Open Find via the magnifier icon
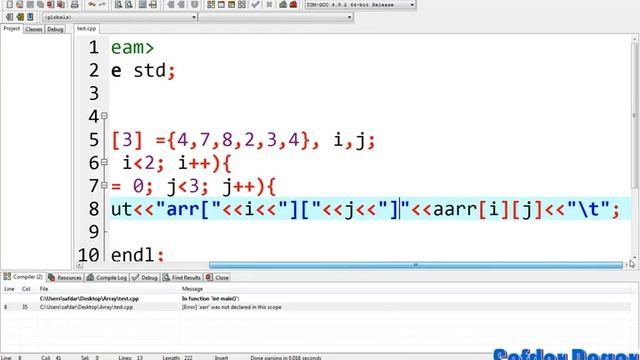640x360 pixels. (118, 4)
